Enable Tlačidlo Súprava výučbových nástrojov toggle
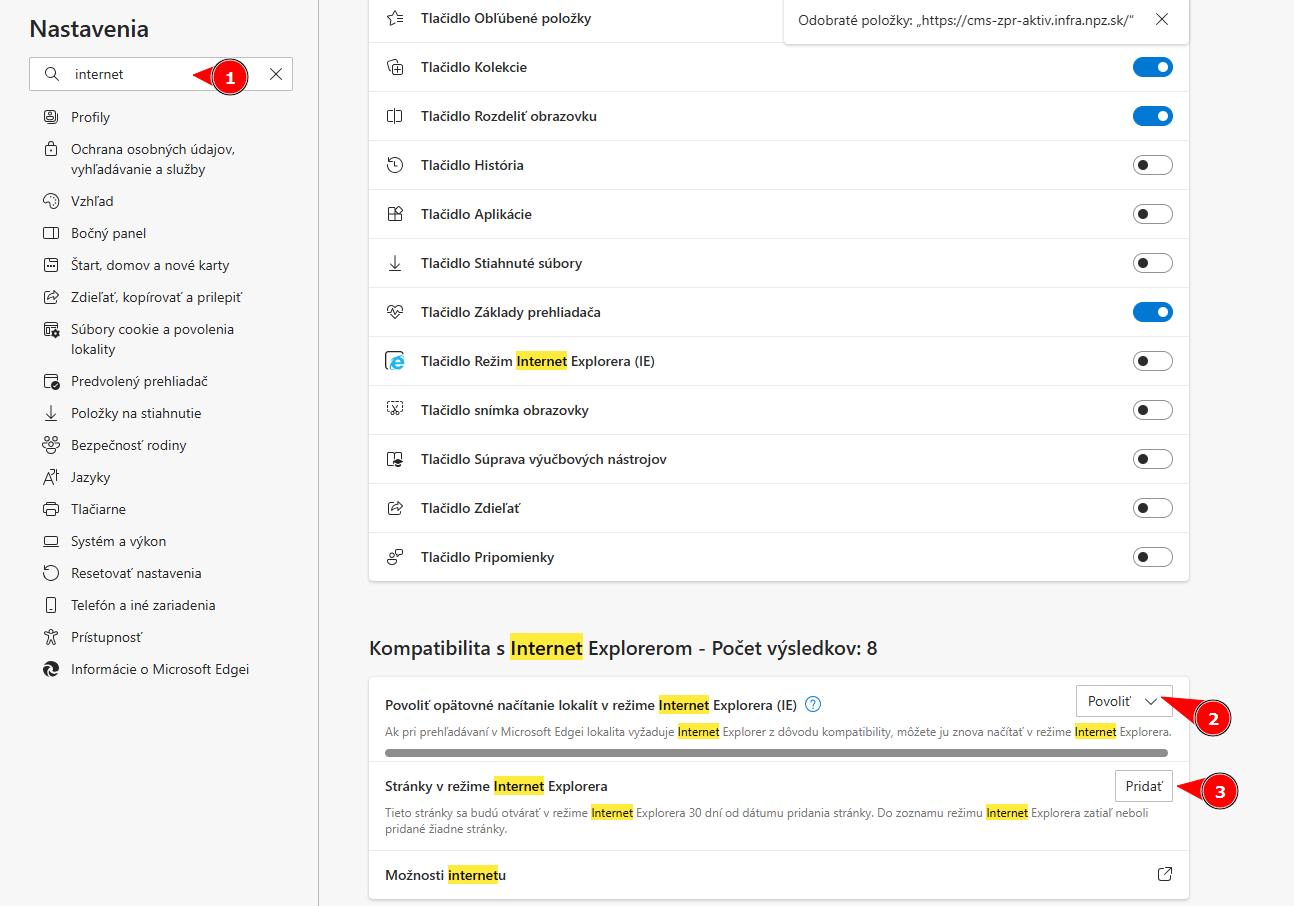Viewport: 1294px width, 906px height. (x=1152, y=459)
